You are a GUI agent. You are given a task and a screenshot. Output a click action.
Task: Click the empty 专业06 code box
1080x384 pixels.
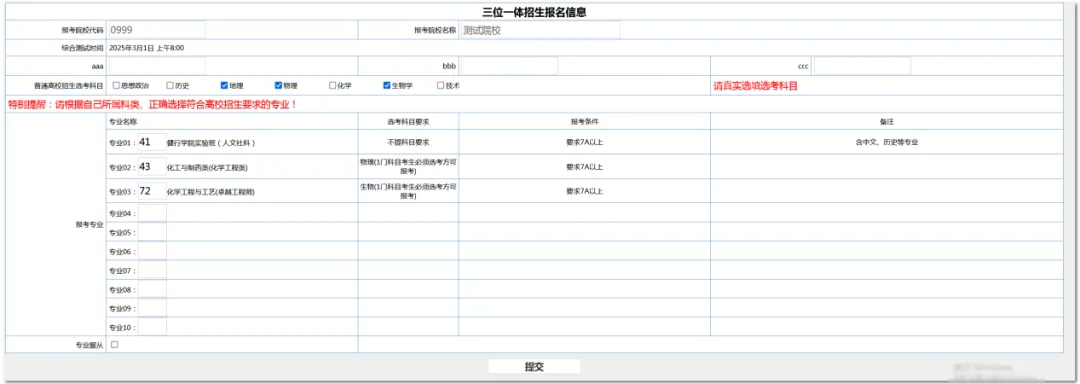[x=152, y=251]
